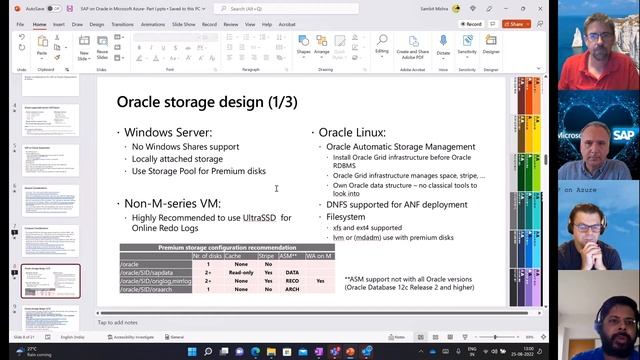Open Windows Start menu
Viewport: 640px width, 360px height.
(192, 351)
